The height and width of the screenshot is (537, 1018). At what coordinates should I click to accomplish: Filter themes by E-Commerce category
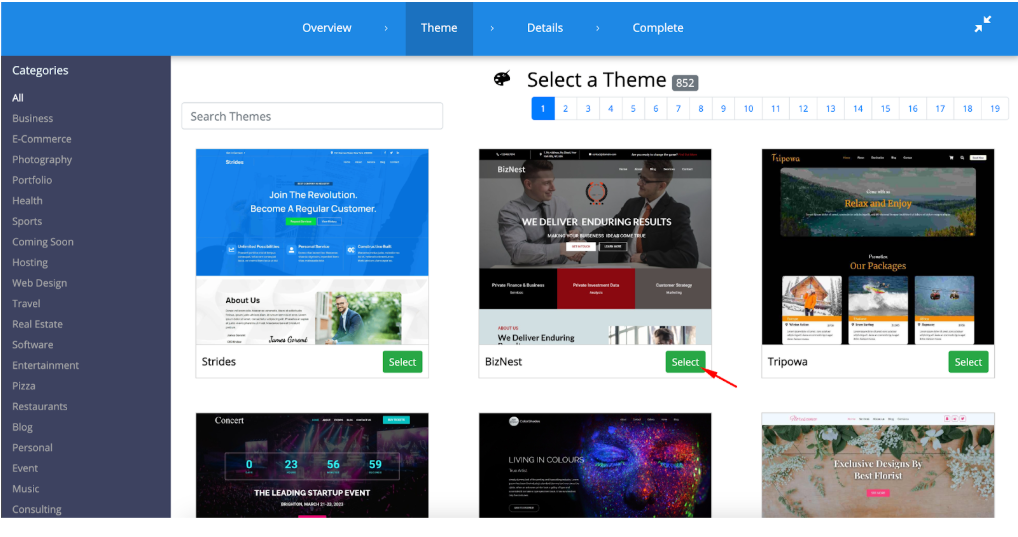point(42,139)
